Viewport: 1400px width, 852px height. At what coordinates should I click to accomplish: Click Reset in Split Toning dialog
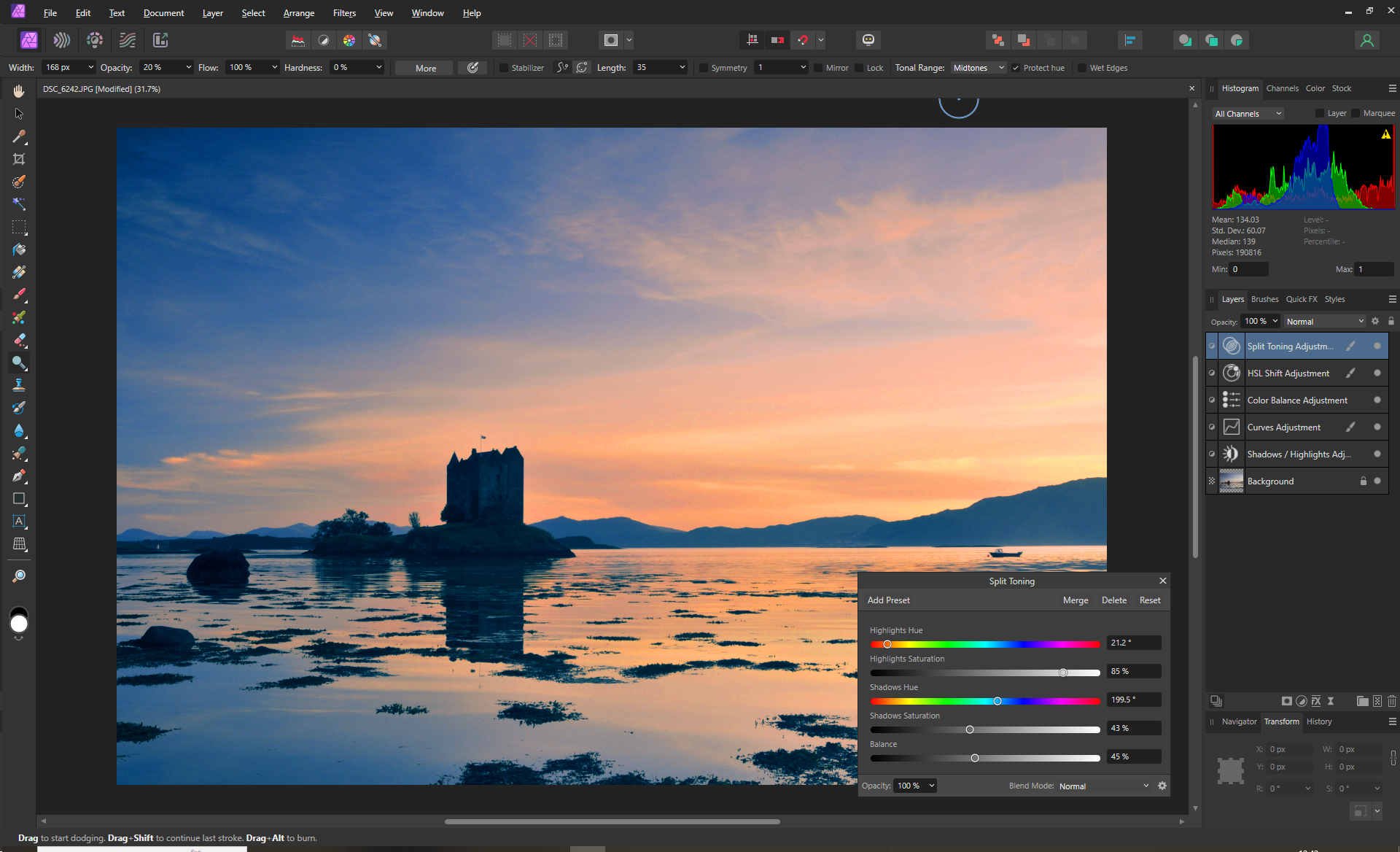point(1150,600)
